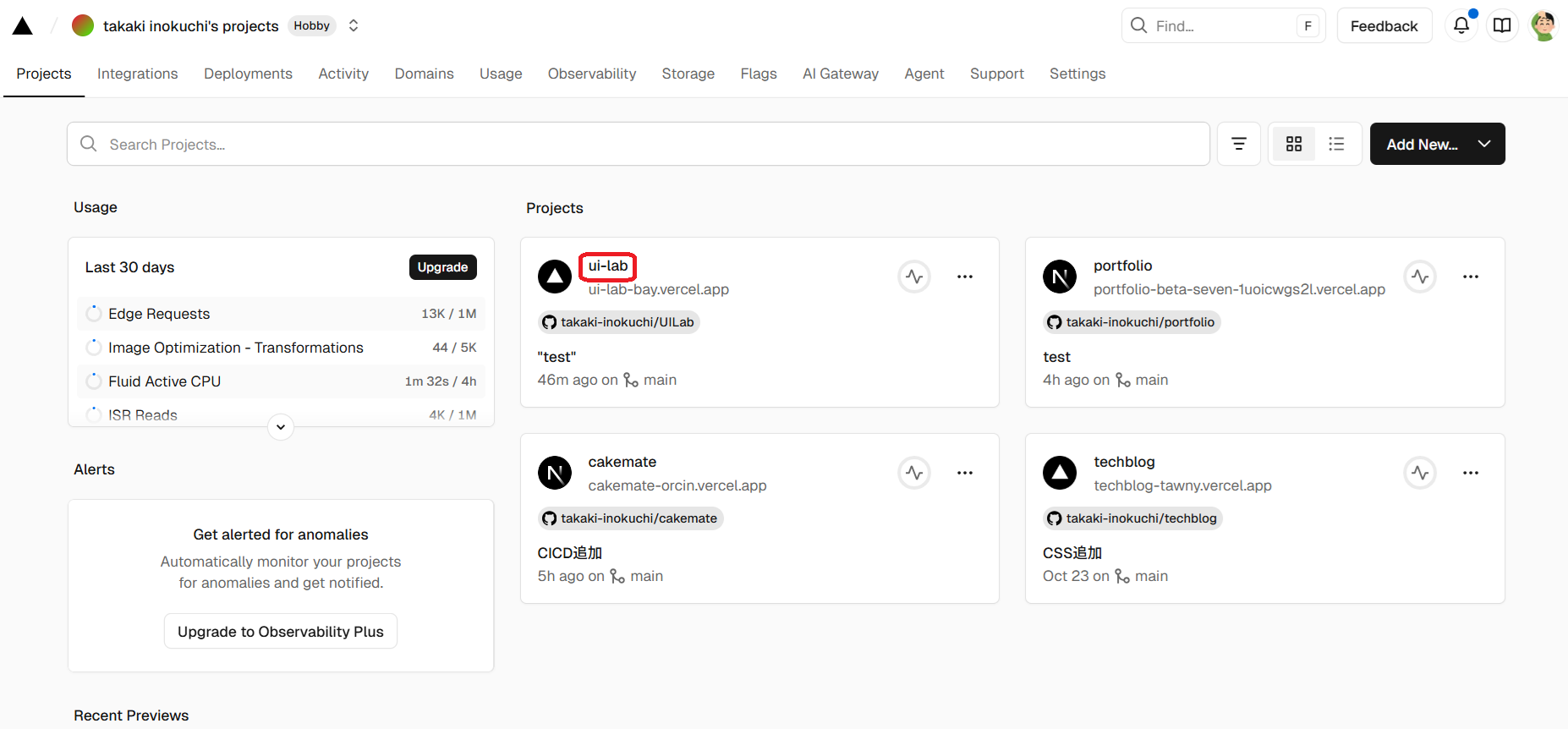Open the CICD追加 commit message

(570, 553)
